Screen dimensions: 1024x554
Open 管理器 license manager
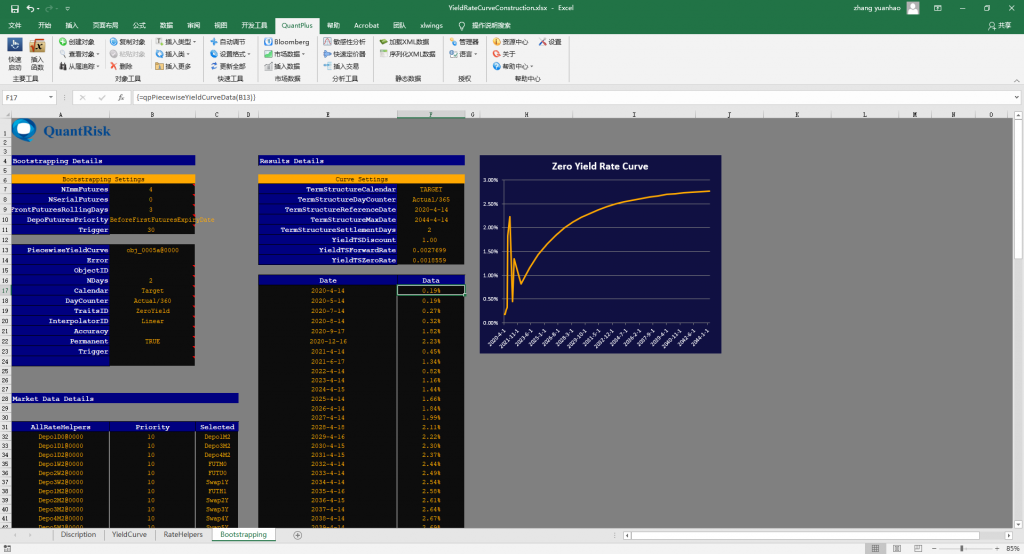[x=464, y=42]
